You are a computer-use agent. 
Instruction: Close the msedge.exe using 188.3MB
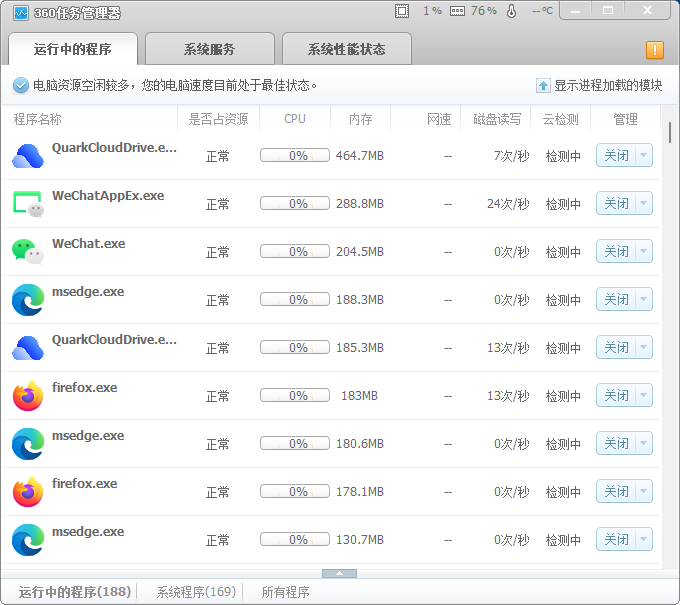[x=616, y=299]
